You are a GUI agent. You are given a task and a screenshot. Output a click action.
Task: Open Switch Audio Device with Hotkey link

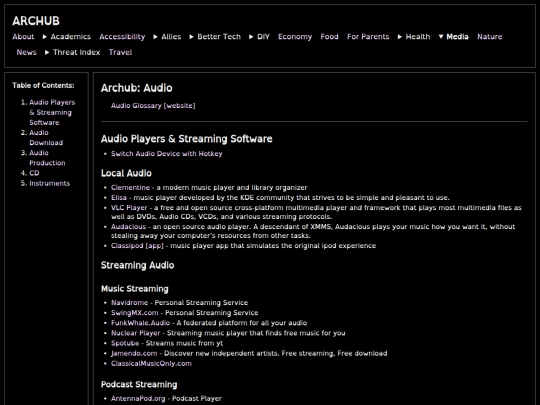point(167,154)
